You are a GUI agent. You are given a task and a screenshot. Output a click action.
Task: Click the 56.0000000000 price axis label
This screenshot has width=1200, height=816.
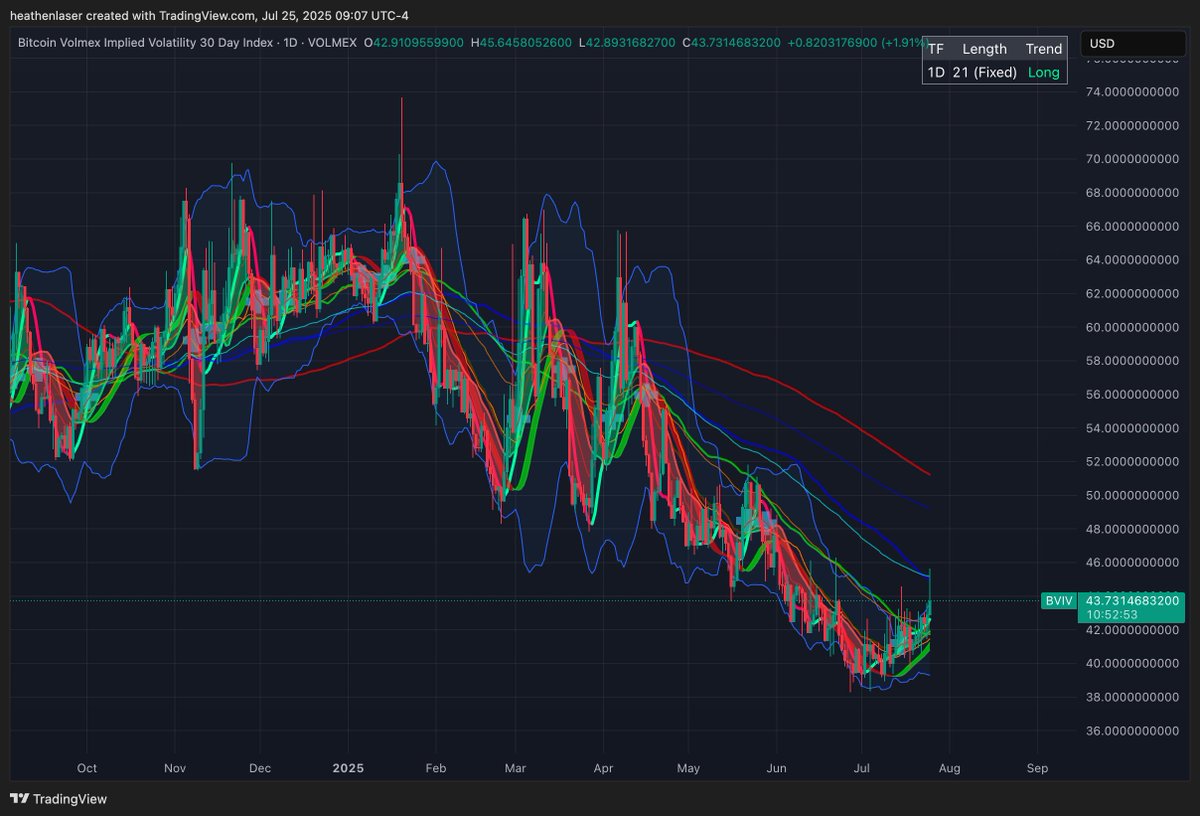tap(1133, 394)
